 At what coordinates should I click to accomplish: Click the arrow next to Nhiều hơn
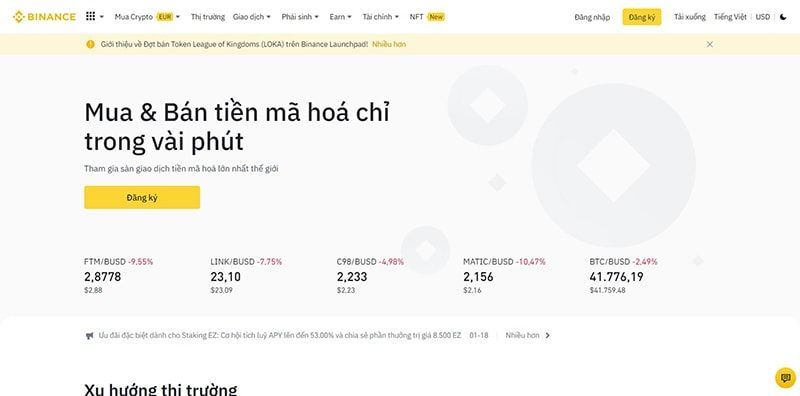coord(547,335)
